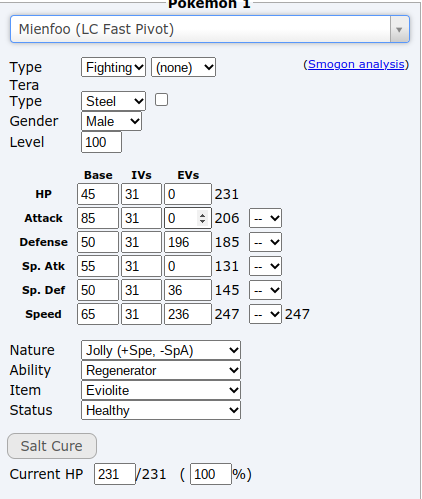Click the Speed EVs field showing 236

click(x=188, y=314)
